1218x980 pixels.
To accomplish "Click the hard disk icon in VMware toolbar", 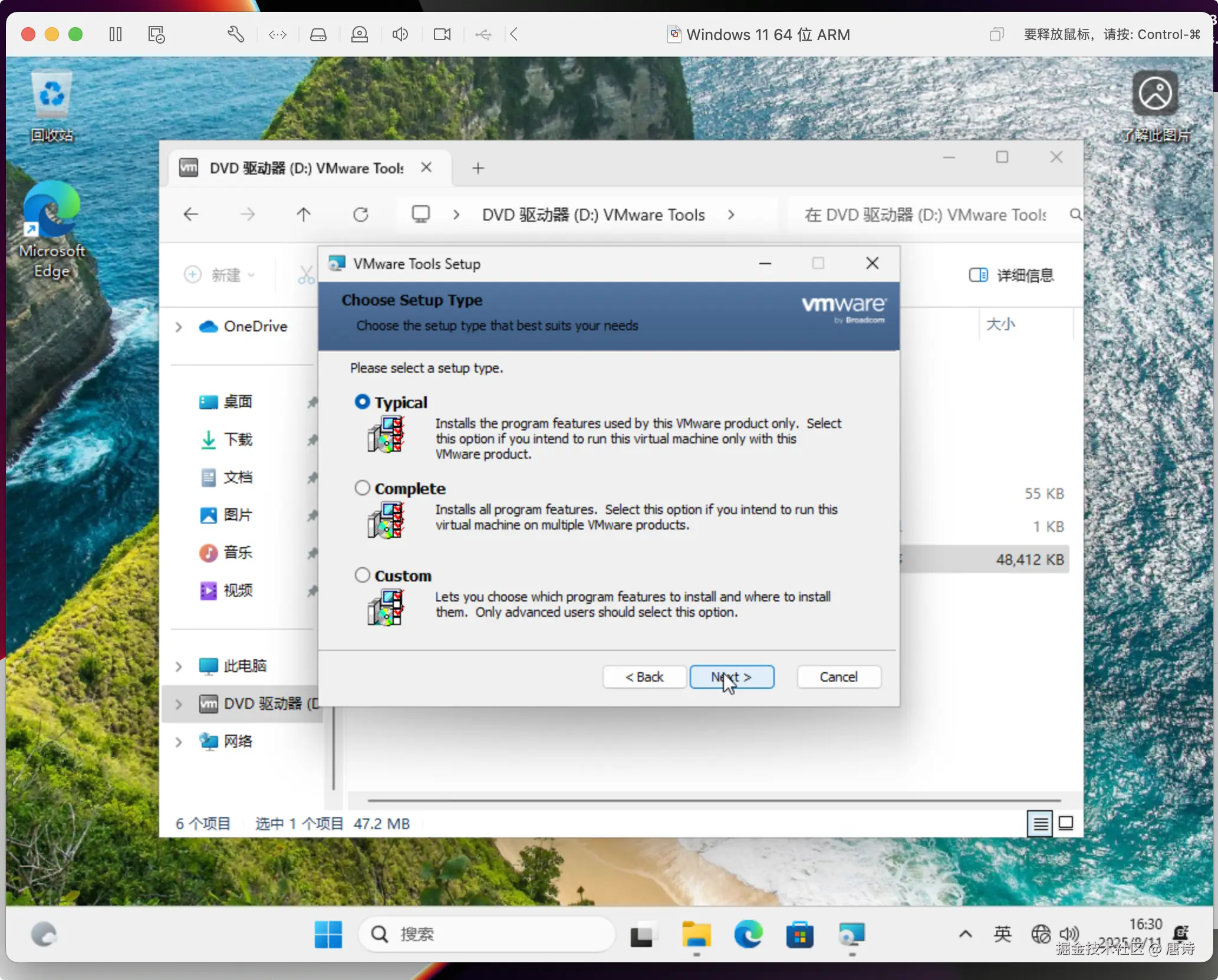I will click(x=318, y=34).
